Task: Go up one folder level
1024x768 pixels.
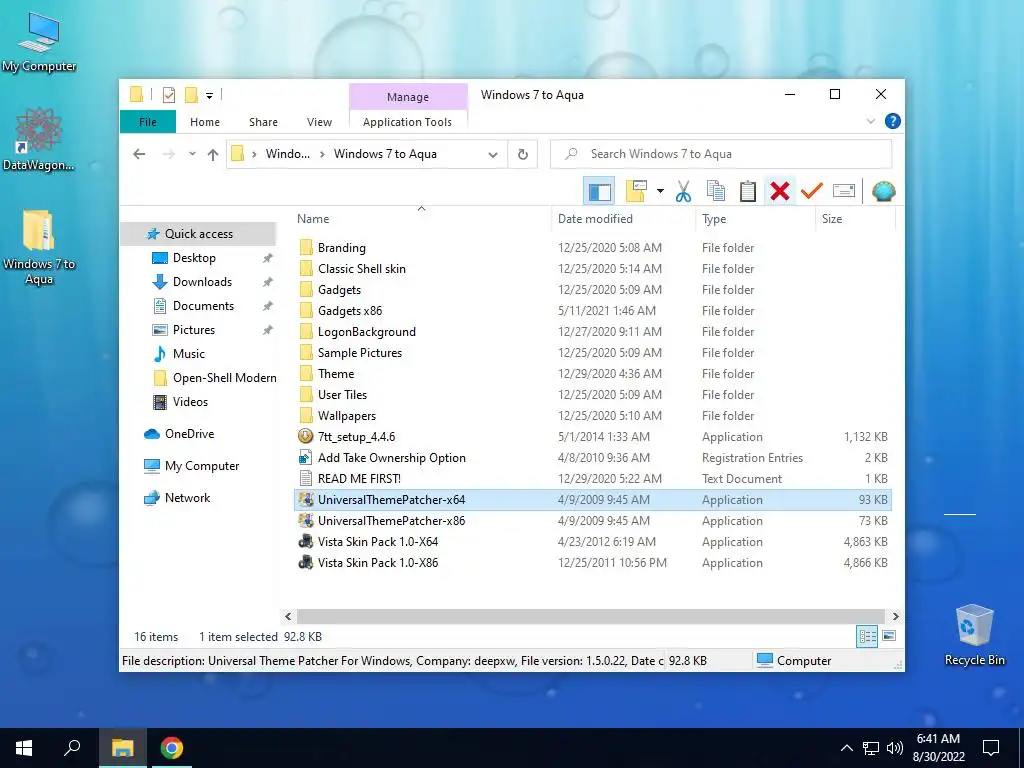Action: 212,154
